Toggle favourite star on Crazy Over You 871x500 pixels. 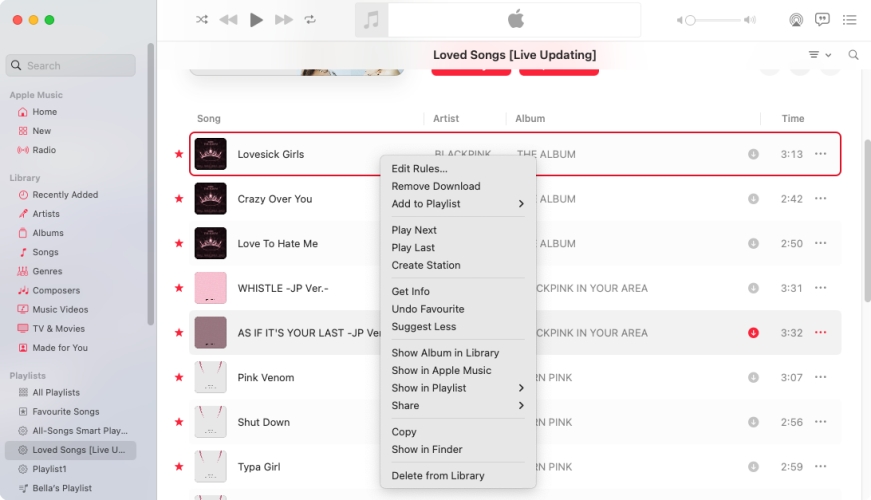pyautogui.click(x=179, y=198)
